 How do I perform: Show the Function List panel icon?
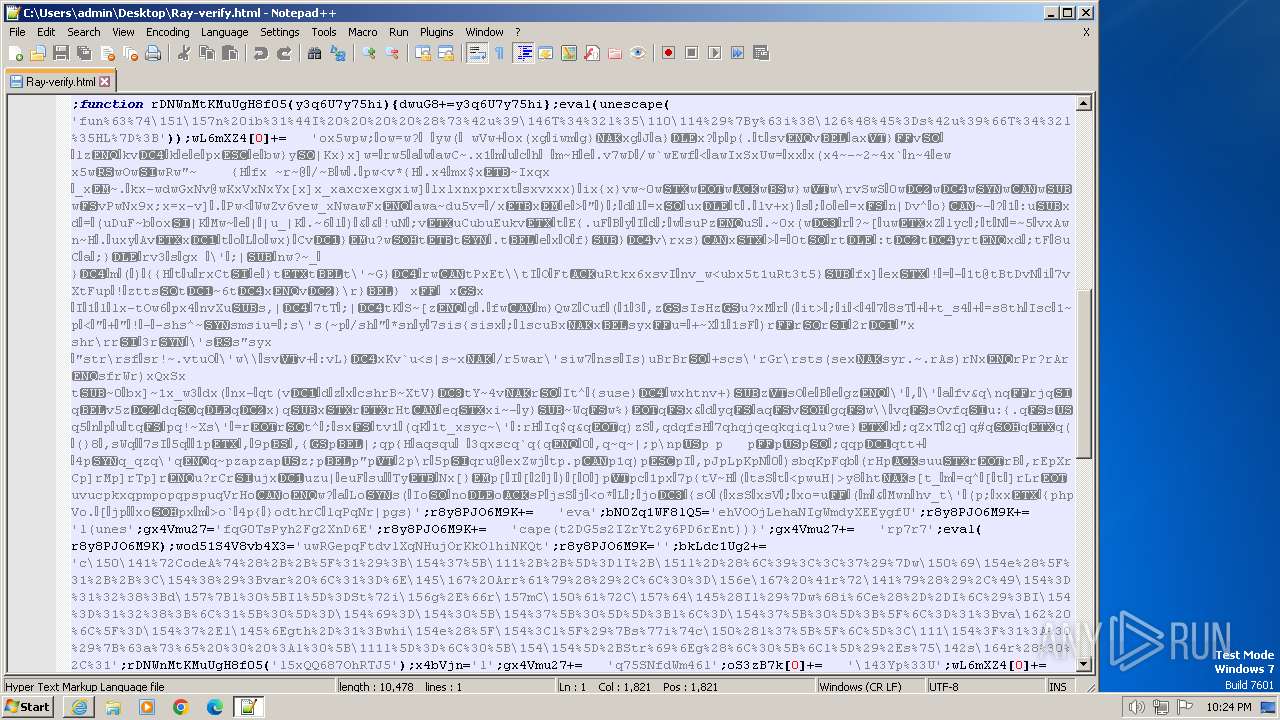pyautogui.click(x=592, y=53)
